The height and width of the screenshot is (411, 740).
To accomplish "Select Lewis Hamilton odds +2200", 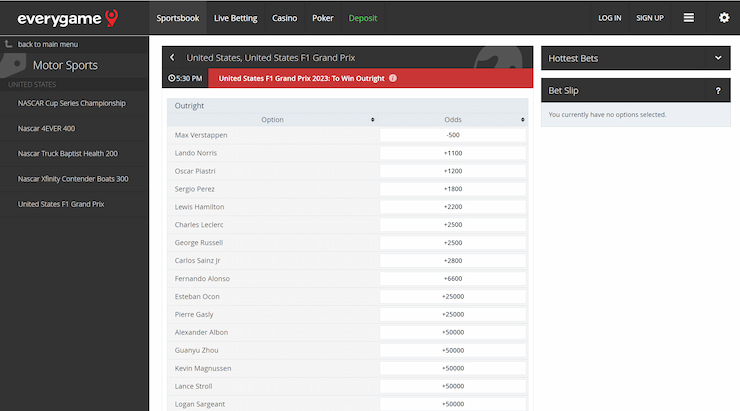I will (x=453, y=207).
